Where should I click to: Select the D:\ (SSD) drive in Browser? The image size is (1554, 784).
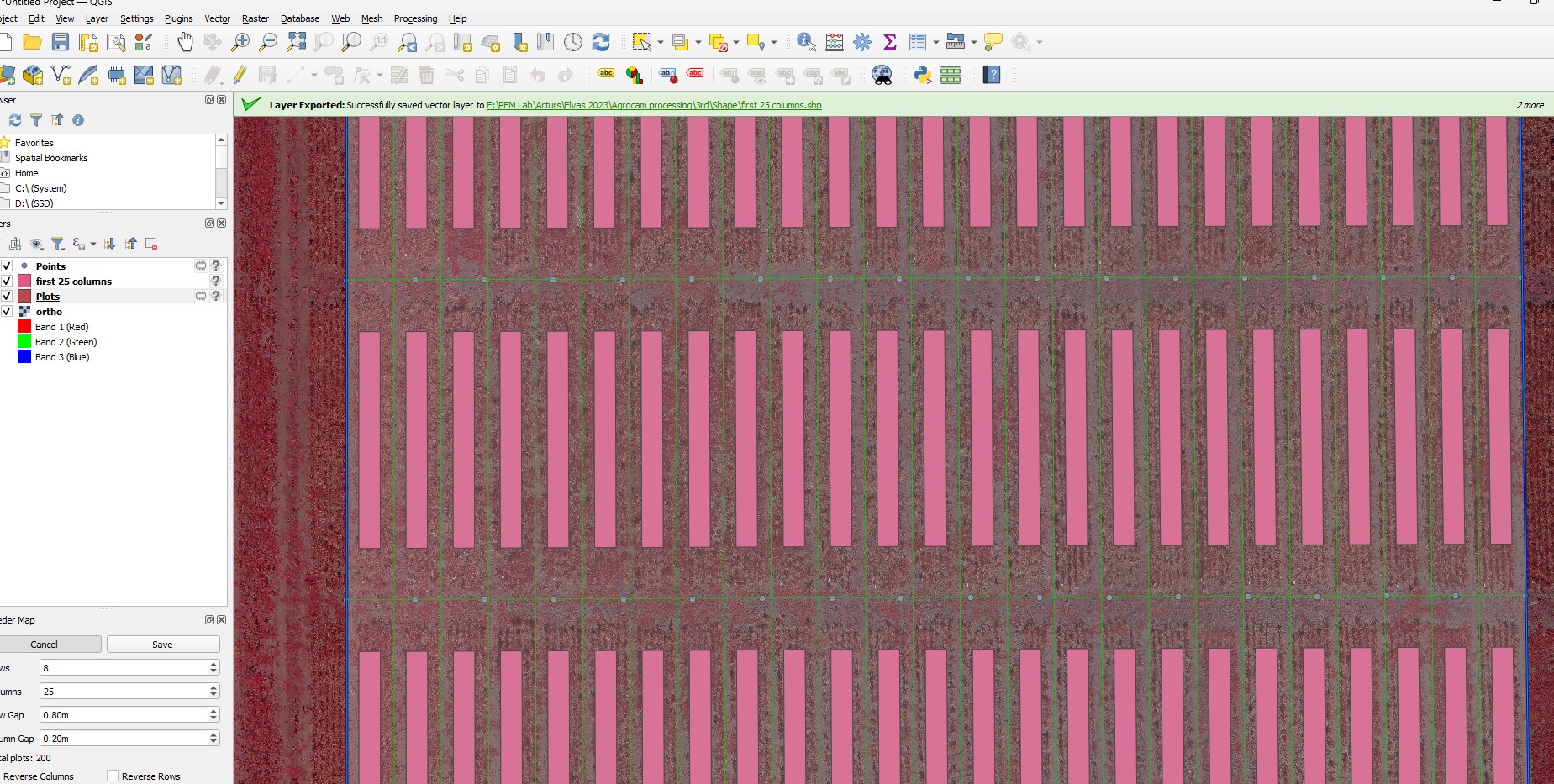click(x=34, y=203)
